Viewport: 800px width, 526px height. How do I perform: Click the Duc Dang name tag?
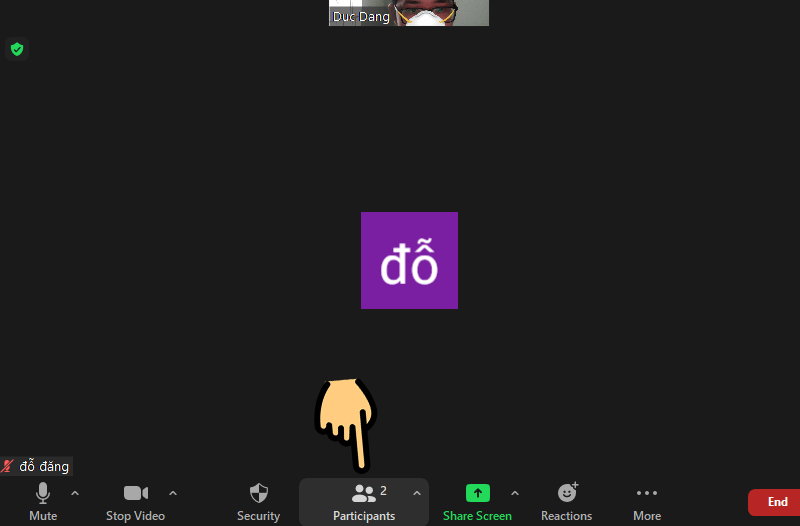(x=361, y=17)
